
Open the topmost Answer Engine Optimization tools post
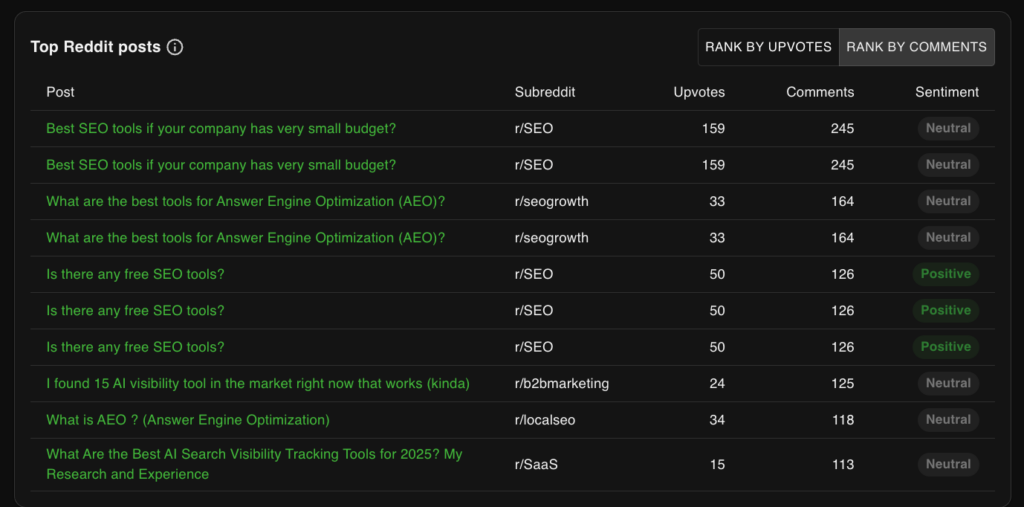[x=246, y=201]
